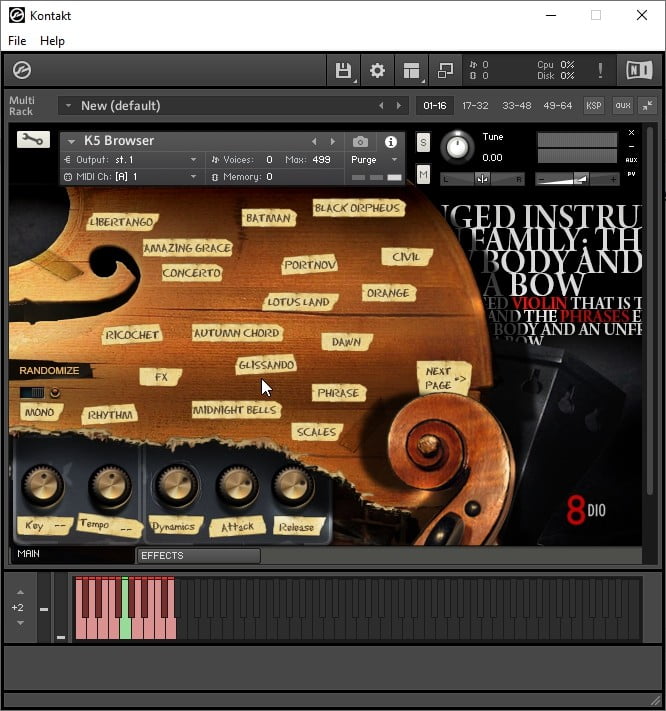The image size is (666, 711).
Task: Click the info 'i' icon
Action: (391, 142)
